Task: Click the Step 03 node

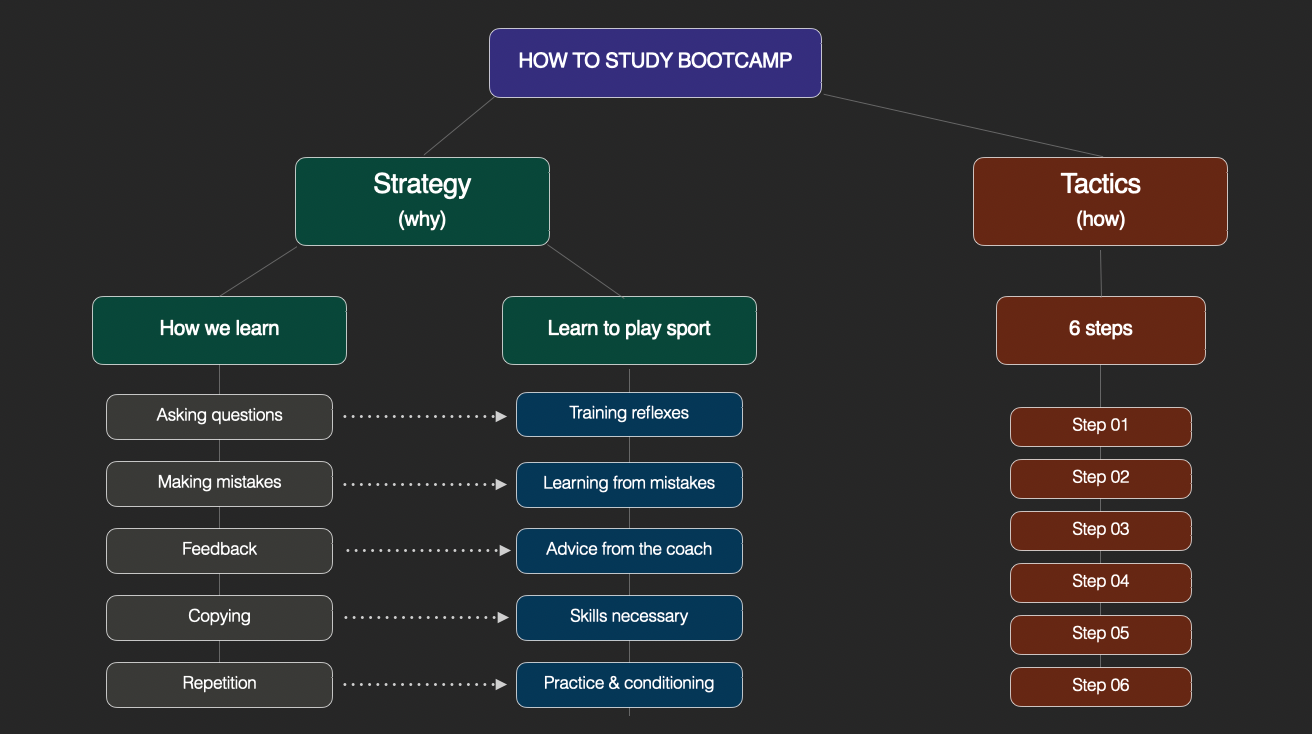Action: point(1101,531)
